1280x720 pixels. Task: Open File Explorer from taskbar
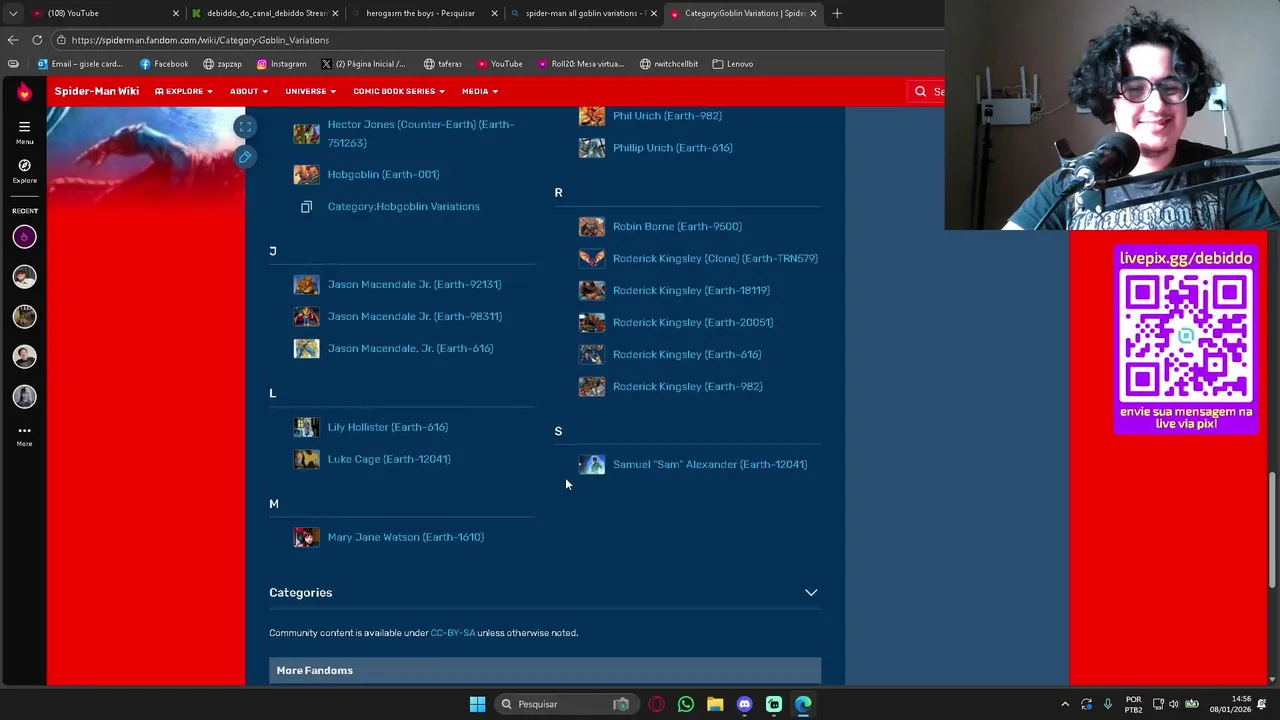(x=715, y=704)
